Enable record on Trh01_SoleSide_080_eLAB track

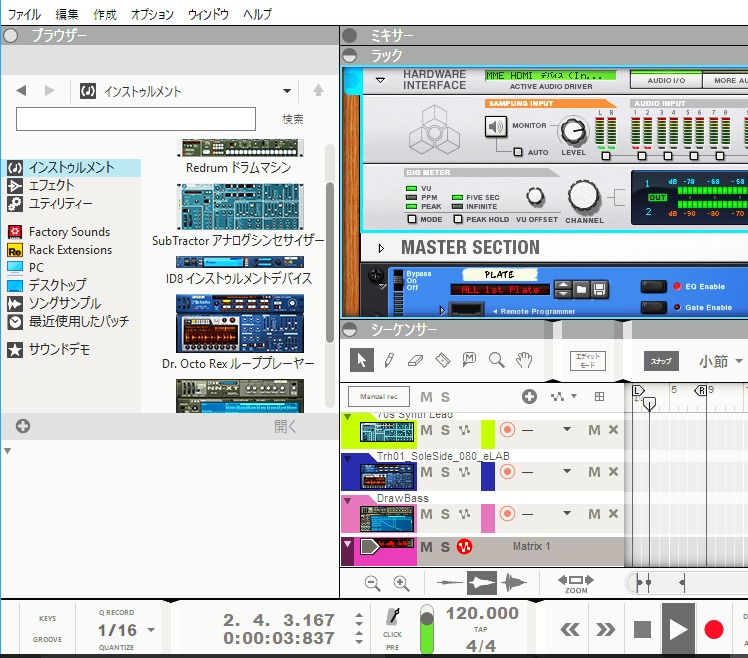507,472
